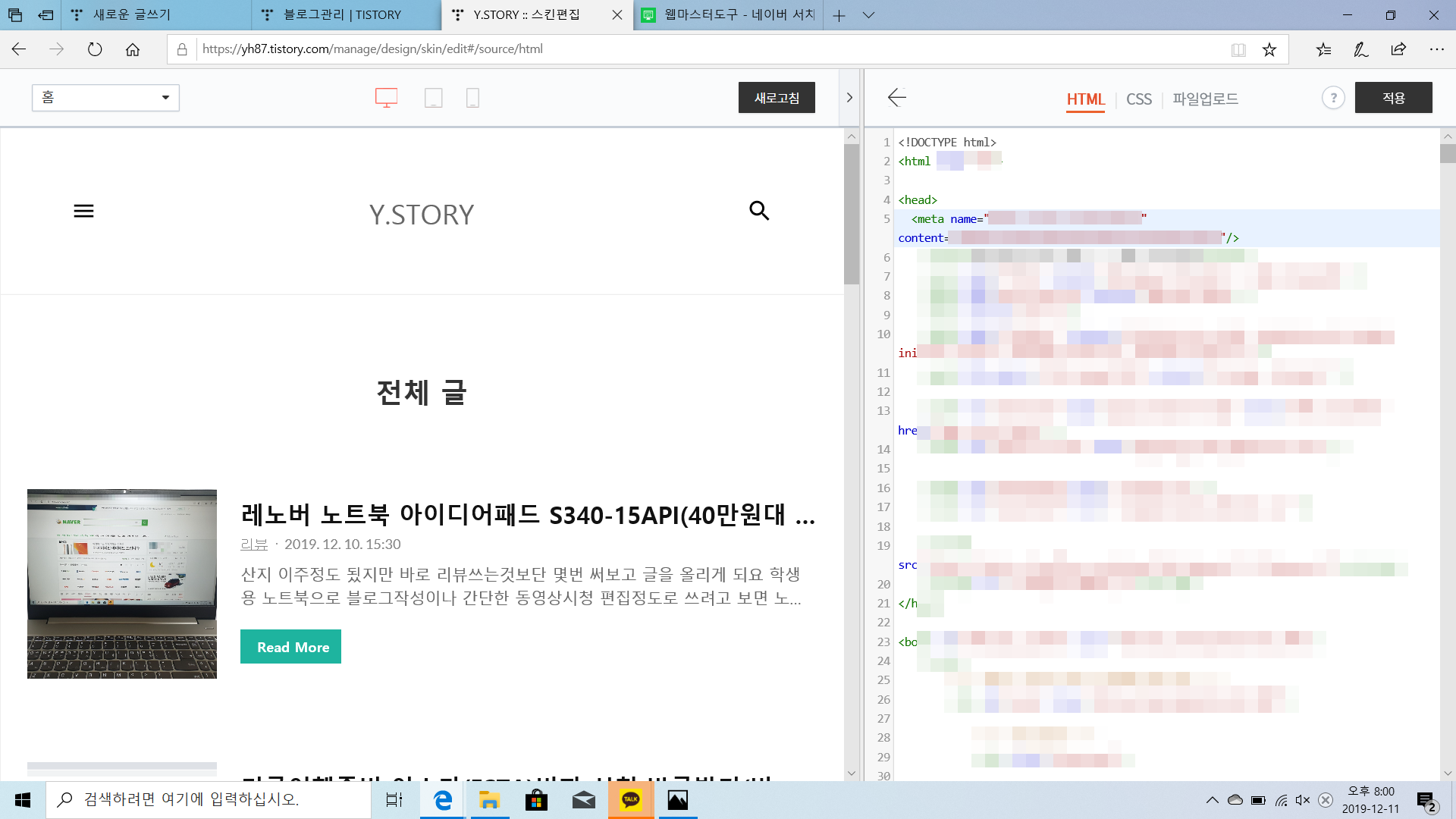Open the hamburger menu on blog preview
The width and height of the screenshot is (1456, 819).
(83, 211)
